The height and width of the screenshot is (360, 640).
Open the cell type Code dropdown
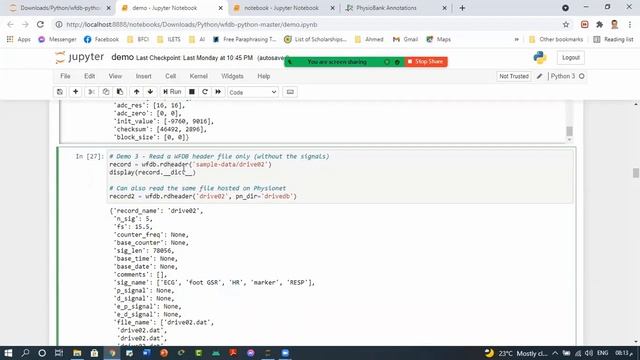[x=253, y=92]
